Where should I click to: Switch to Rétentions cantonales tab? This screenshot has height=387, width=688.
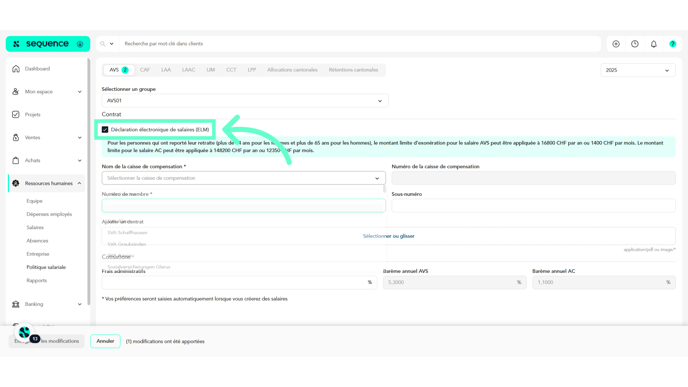tap(353, 70)
